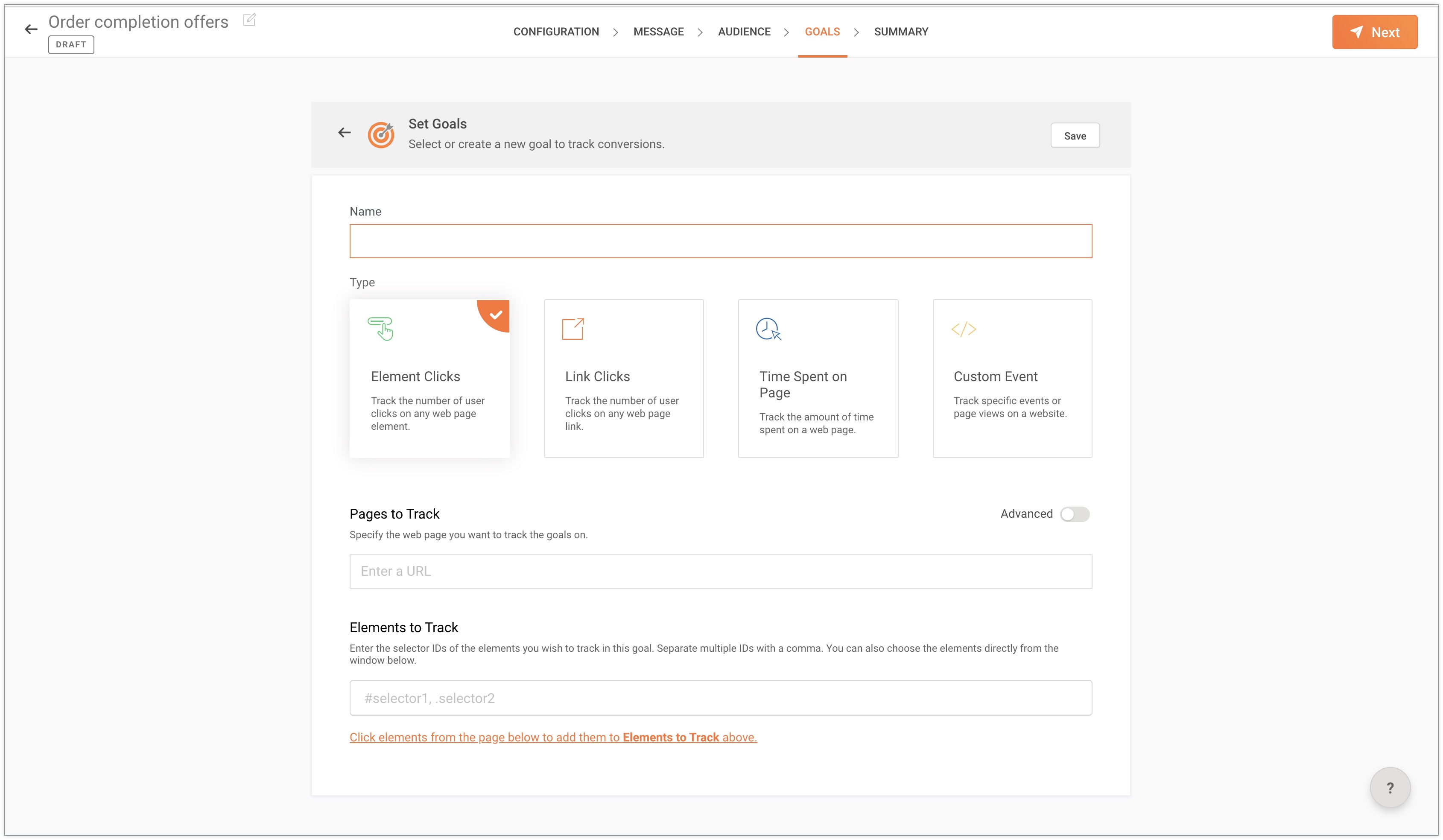Click the orange target goal icon
This screenshot has width=1443, height=840.
[x=381, y=134]
